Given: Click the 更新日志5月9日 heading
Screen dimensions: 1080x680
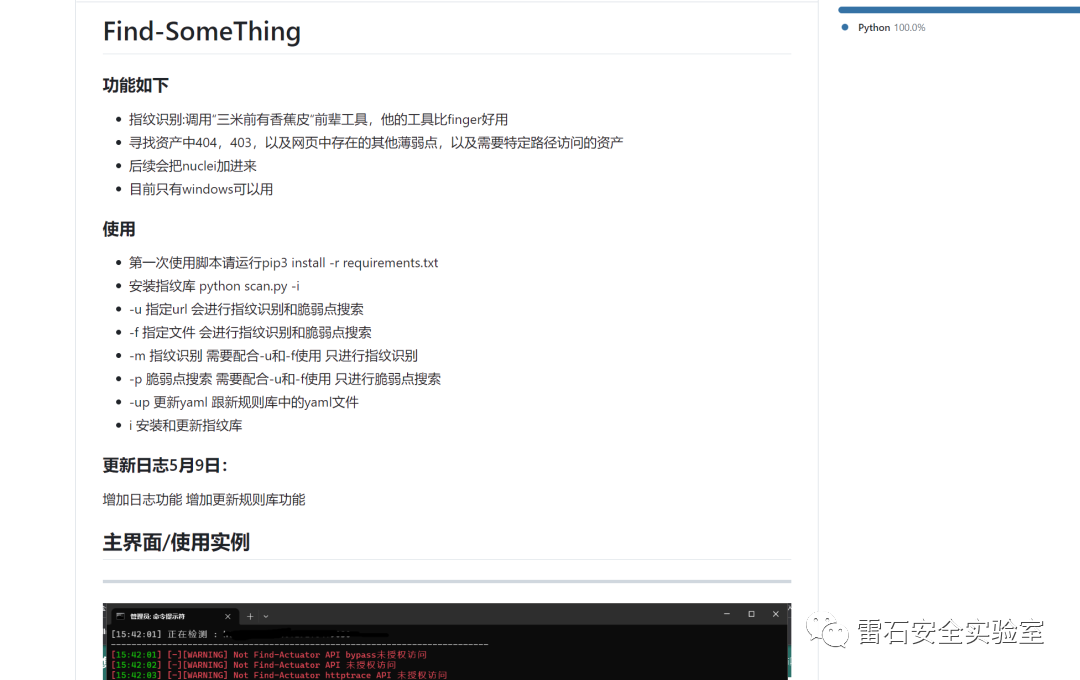Looking at the screenshot, I should pyautogui.click(x=165, y=466).
